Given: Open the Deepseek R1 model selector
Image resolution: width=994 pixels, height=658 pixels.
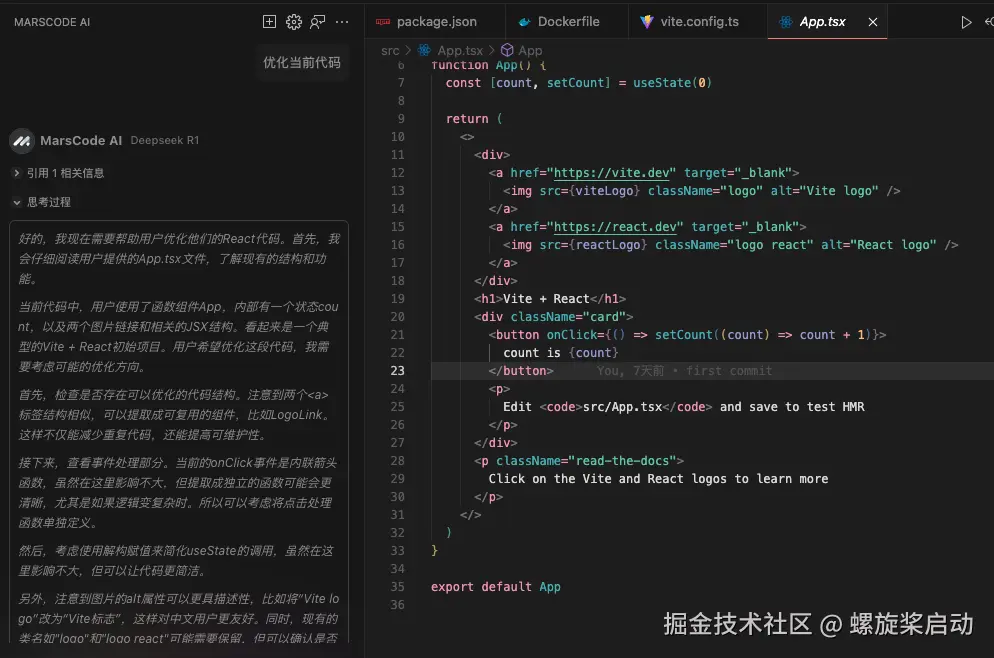Looking at the screenshot, I should [164, 140].
